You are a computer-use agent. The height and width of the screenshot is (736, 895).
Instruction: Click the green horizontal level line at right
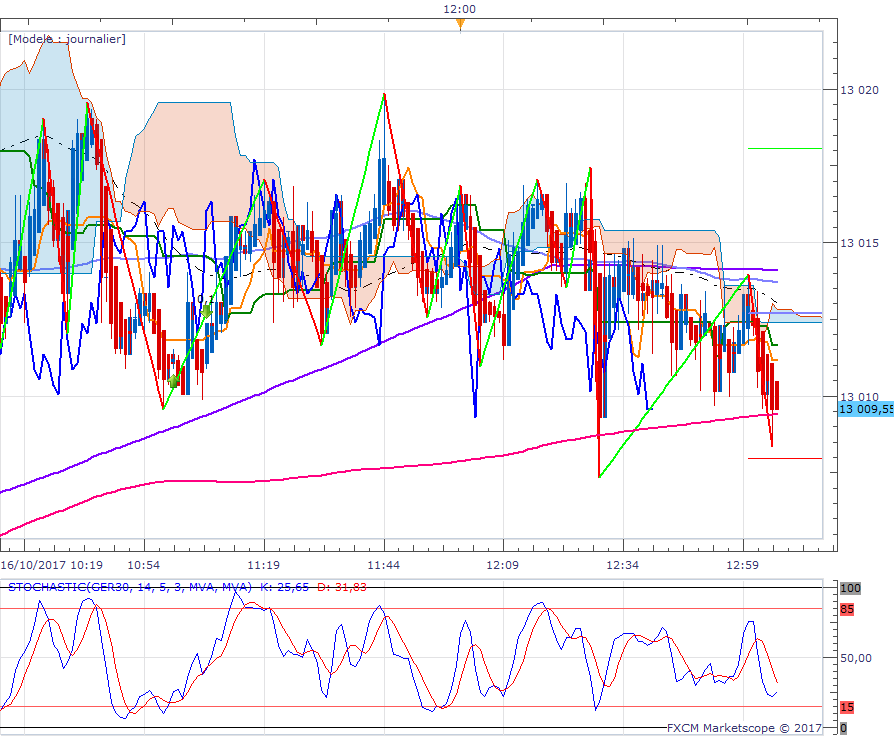(784, 148)
